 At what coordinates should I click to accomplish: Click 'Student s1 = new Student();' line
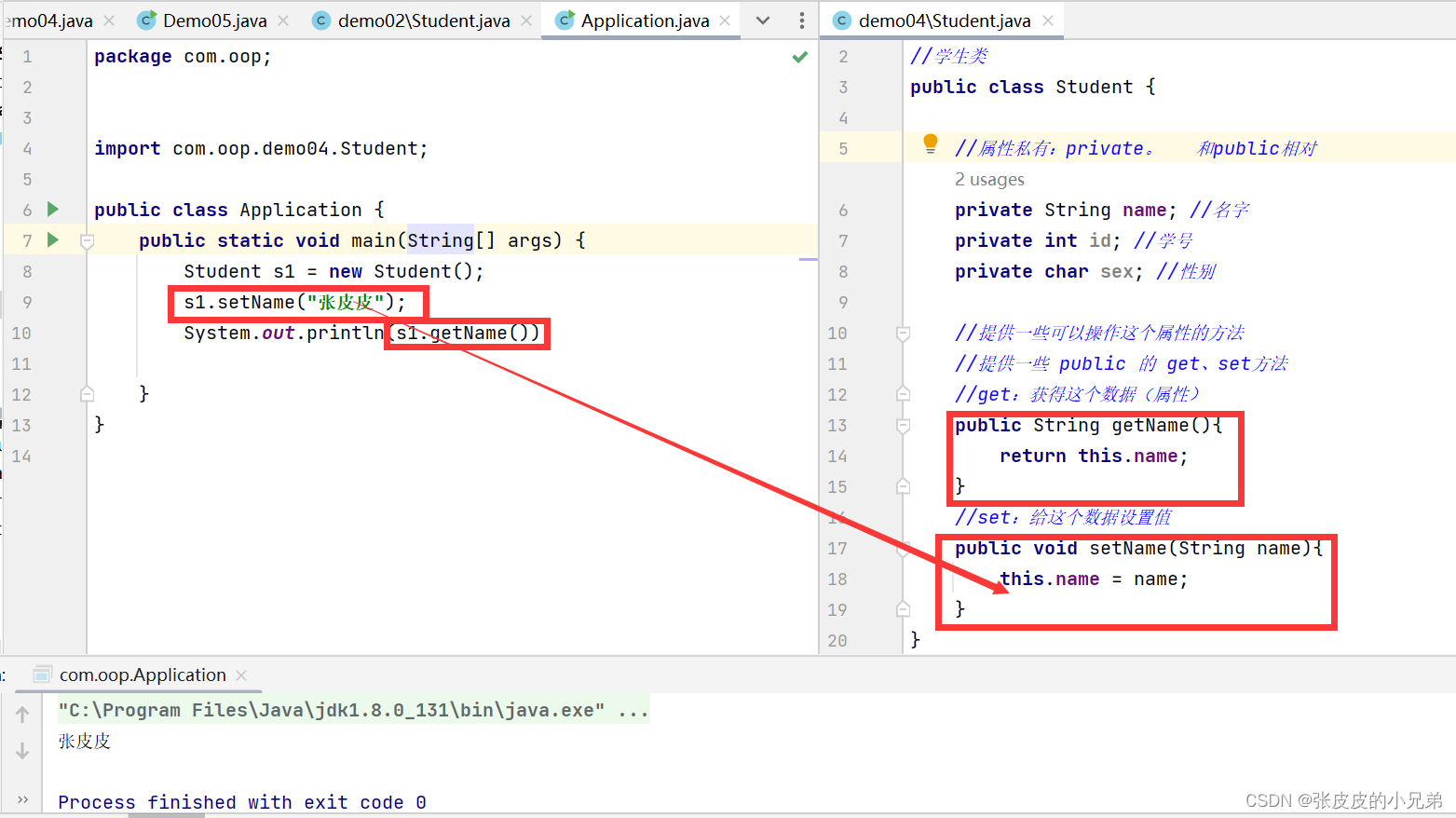[x=333, y=271]
